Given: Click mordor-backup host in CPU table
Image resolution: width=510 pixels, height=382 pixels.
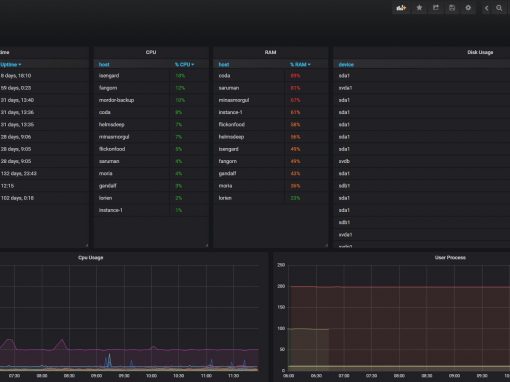Looking at the screenshot, I should click(116, 100).
